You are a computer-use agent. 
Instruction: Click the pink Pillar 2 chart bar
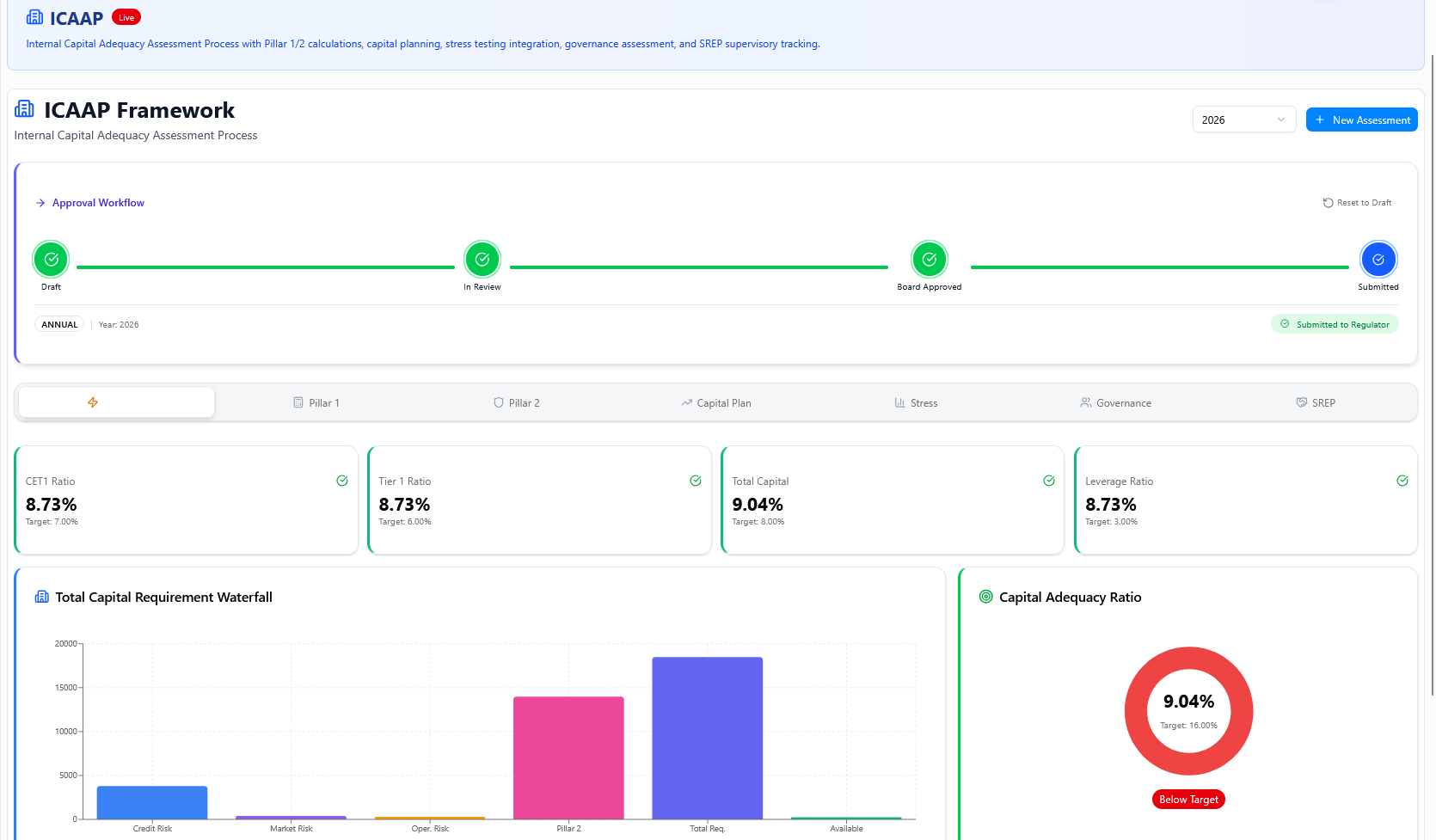click(x=568, y=757)
